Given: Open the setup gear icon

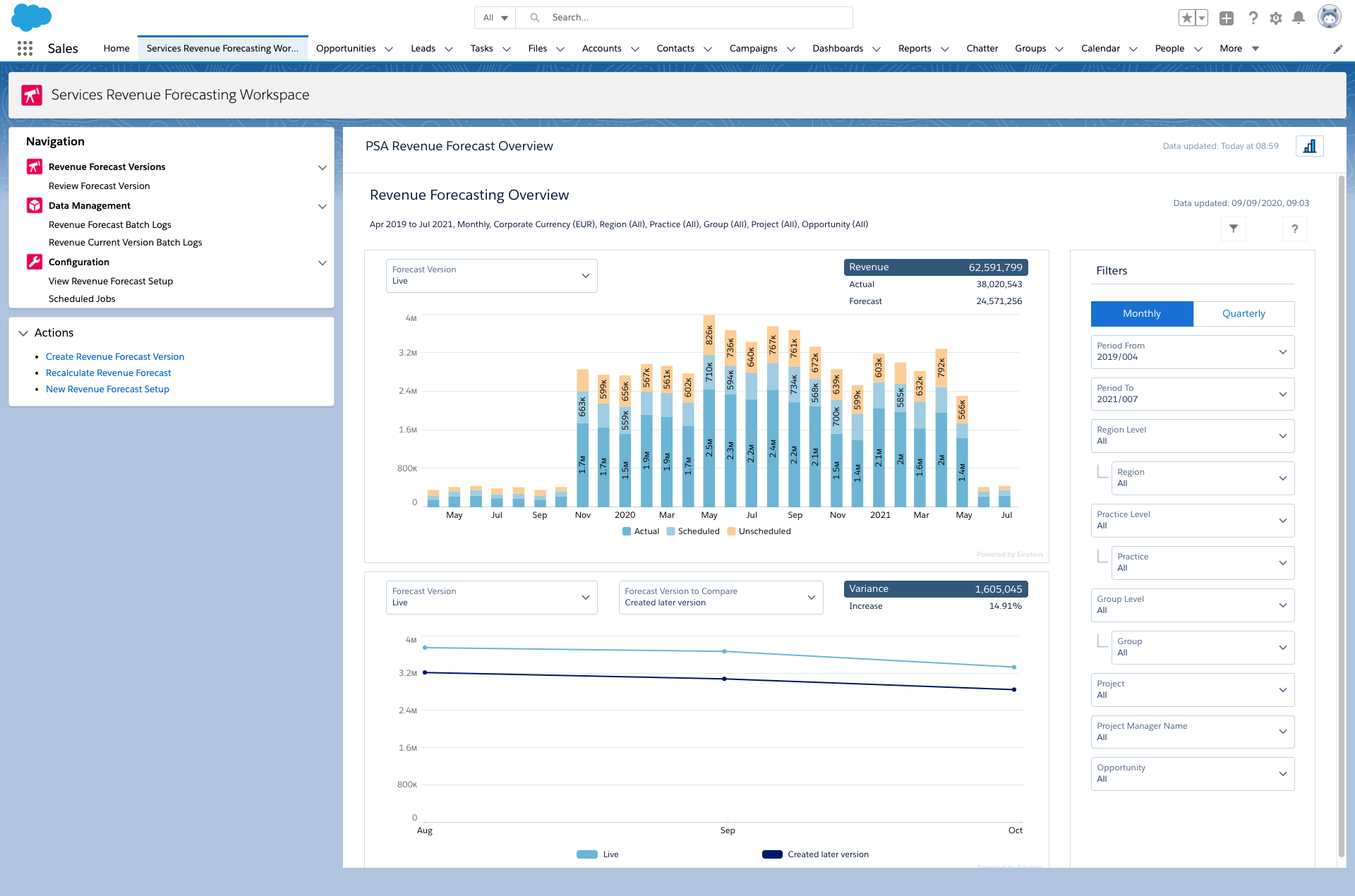Looking at the screenshot, I should pos(1275,18).
